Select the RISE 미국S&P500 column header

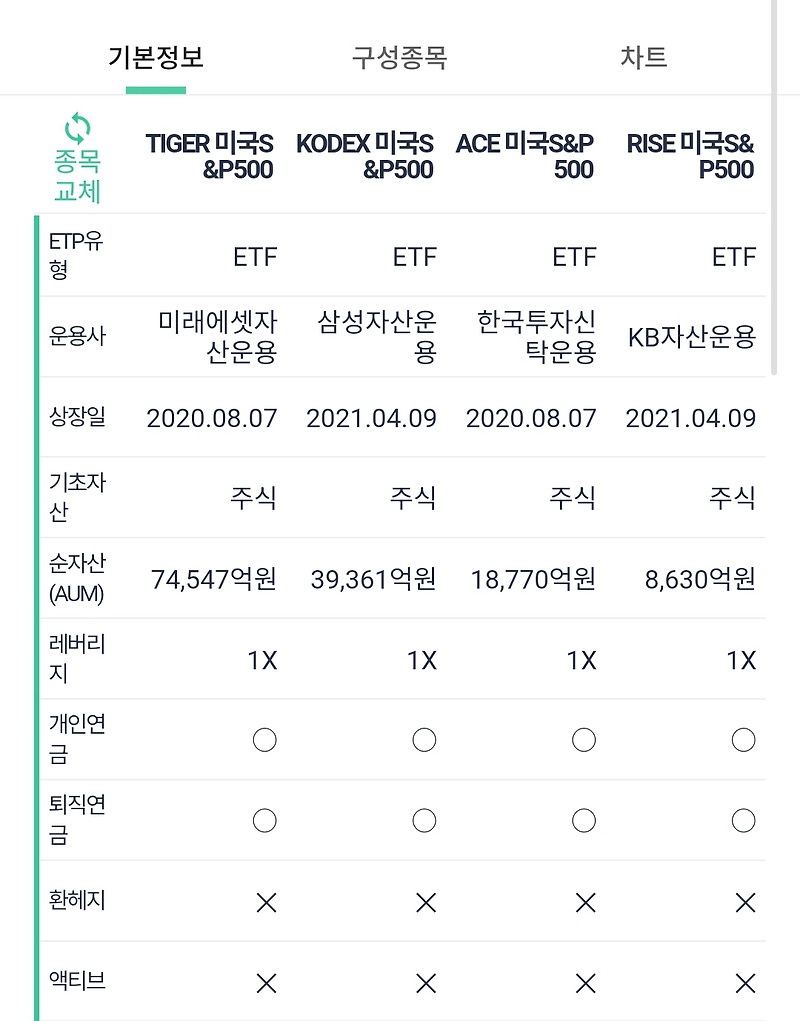[690, 156]
